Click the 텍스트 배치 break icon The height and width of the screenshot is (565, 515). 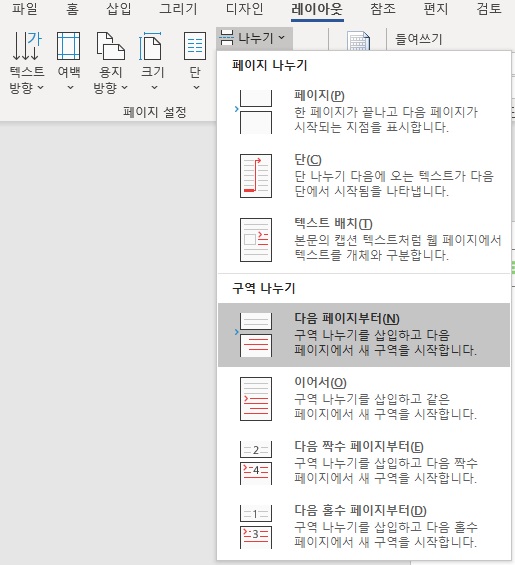click(256, 240)
